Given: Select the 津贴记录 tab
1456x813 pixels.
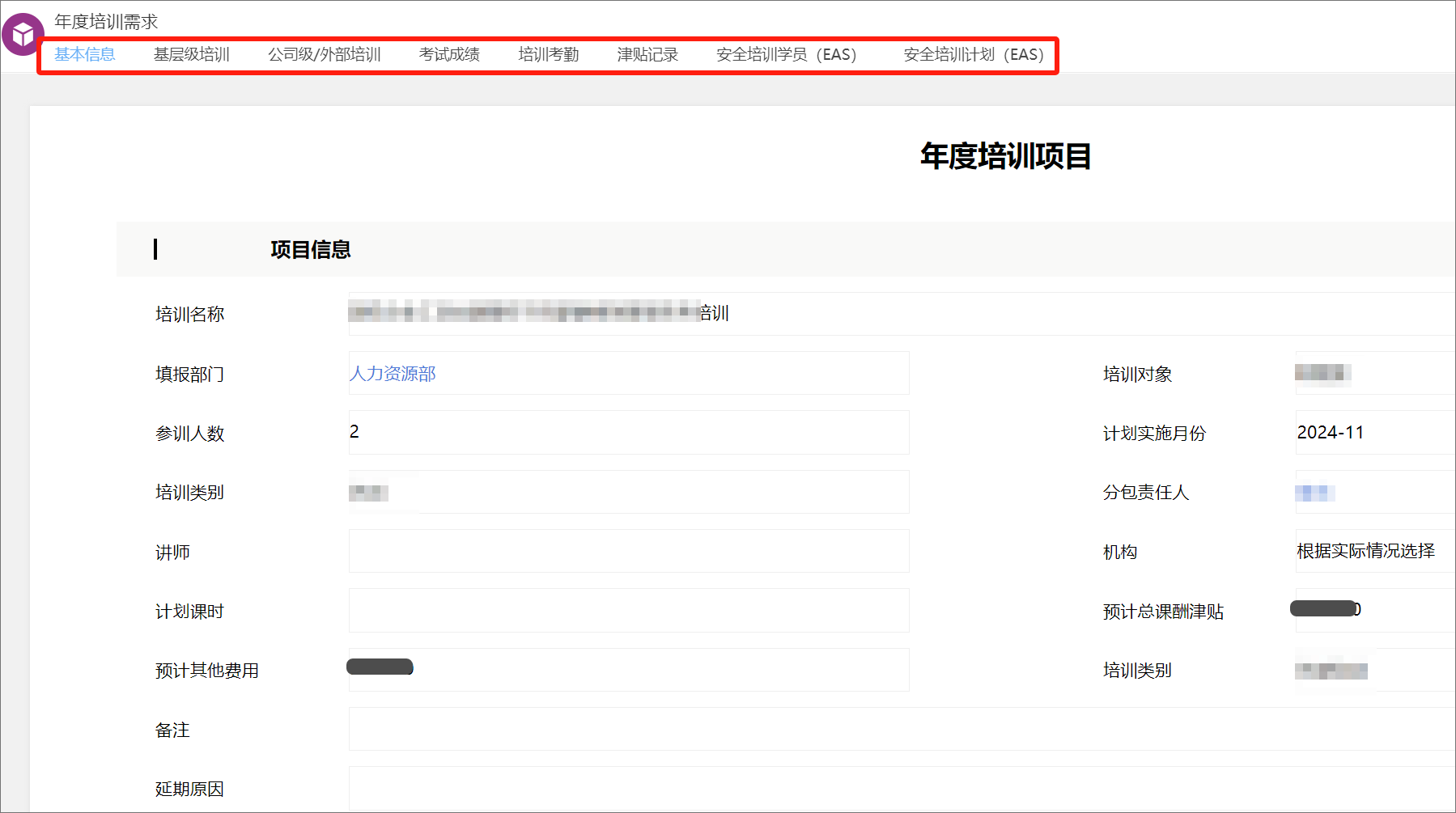Looking at the screenshot, I should 647,54.
